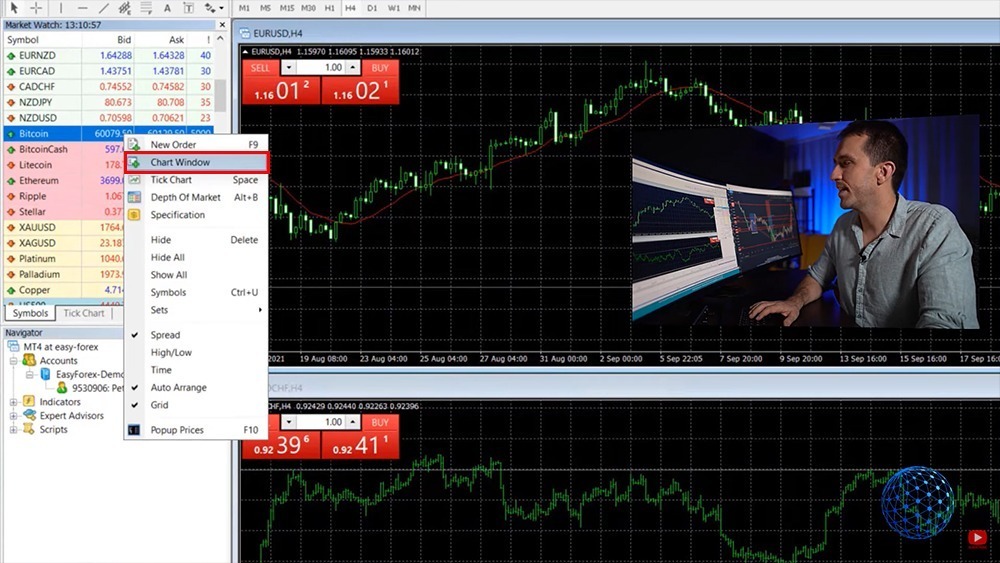Choose Tick Chart in context menu
Image resolution: width=1000 pixels, height=563 pixels.
pyautogui.click(x=196, y=180)
